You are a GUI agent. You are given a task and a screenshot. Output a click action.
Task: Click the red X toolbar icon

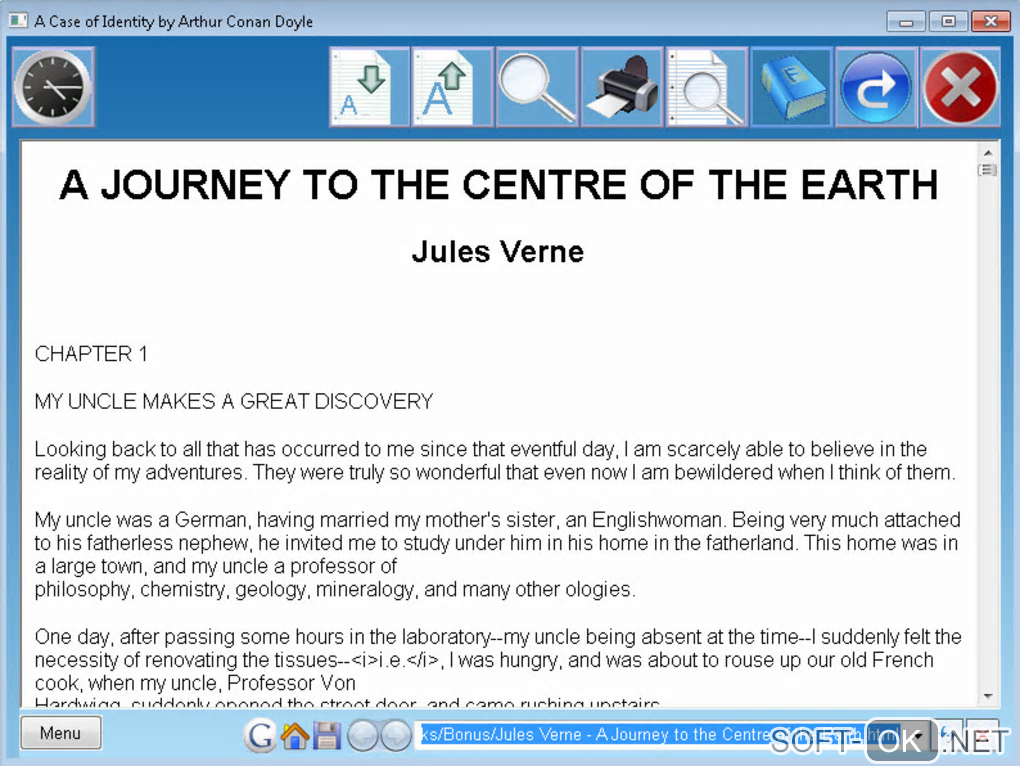coord(960,86)
